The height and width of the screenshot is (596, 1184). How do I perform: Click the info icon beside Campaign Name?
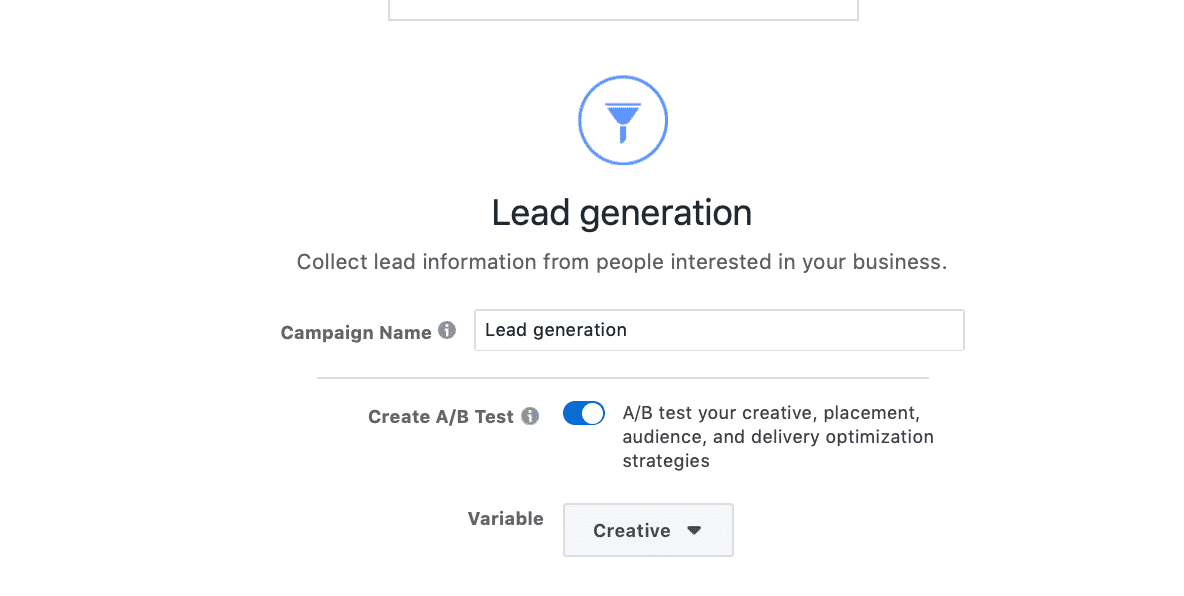point(447,330)
